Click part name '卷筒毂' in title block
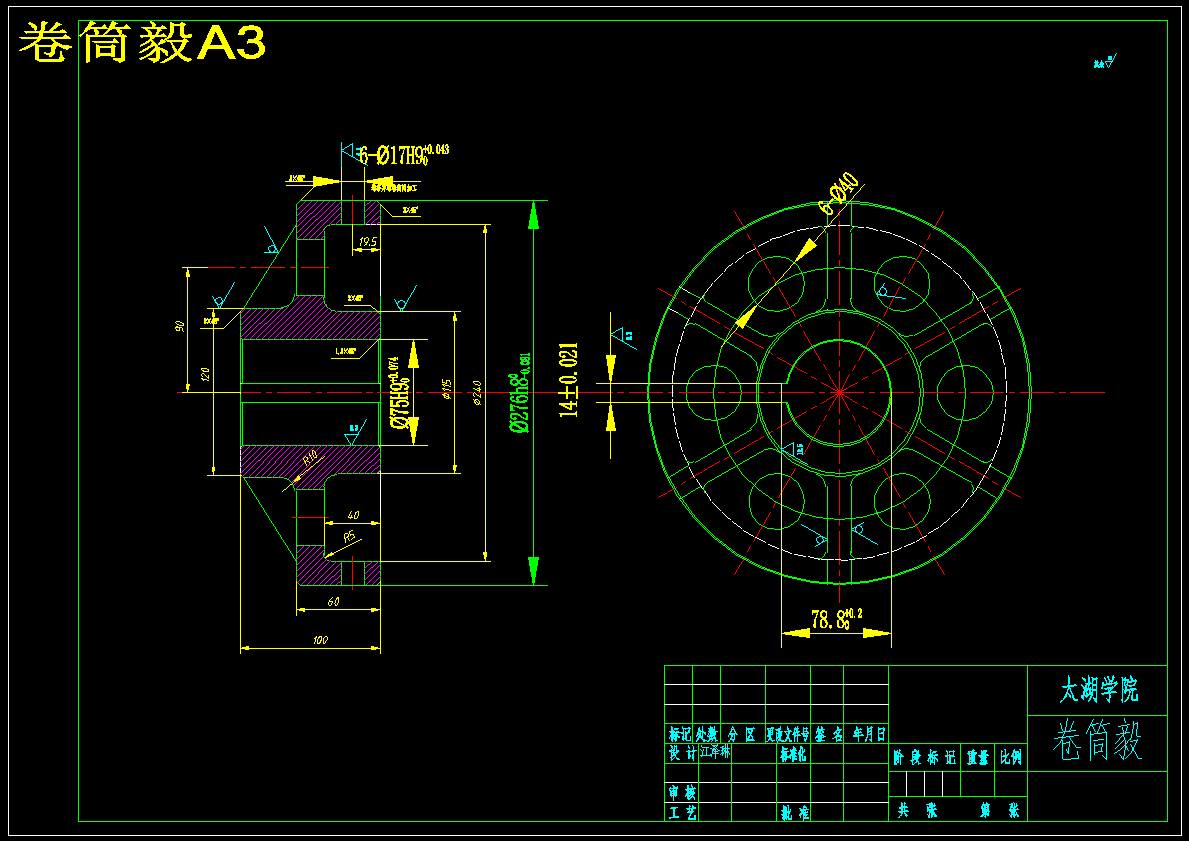The width and height of the screenshot is (1189, 841). 1097,740
